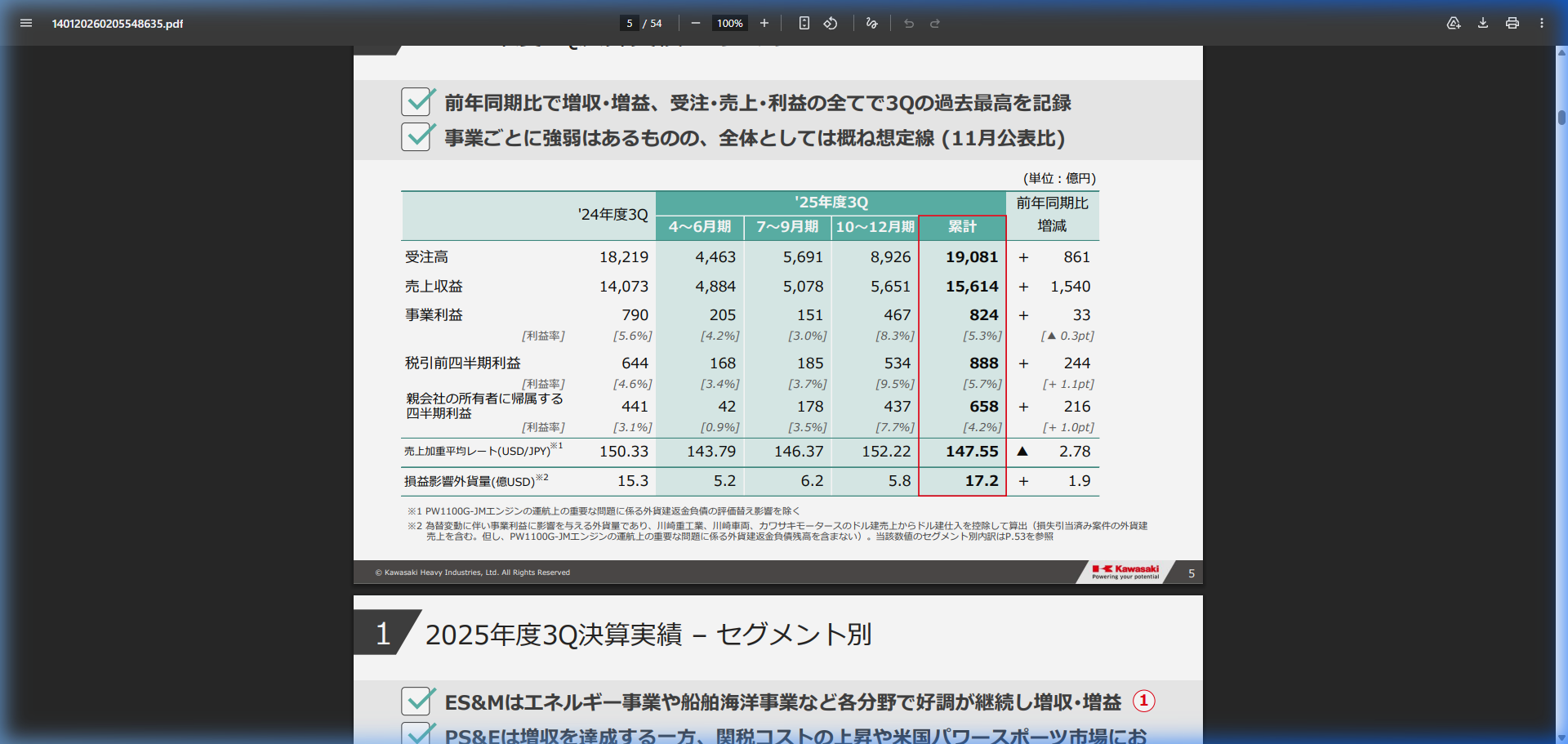Download the PDF file
Viewport: 1568px width, 744px height.
point(1483,23)
